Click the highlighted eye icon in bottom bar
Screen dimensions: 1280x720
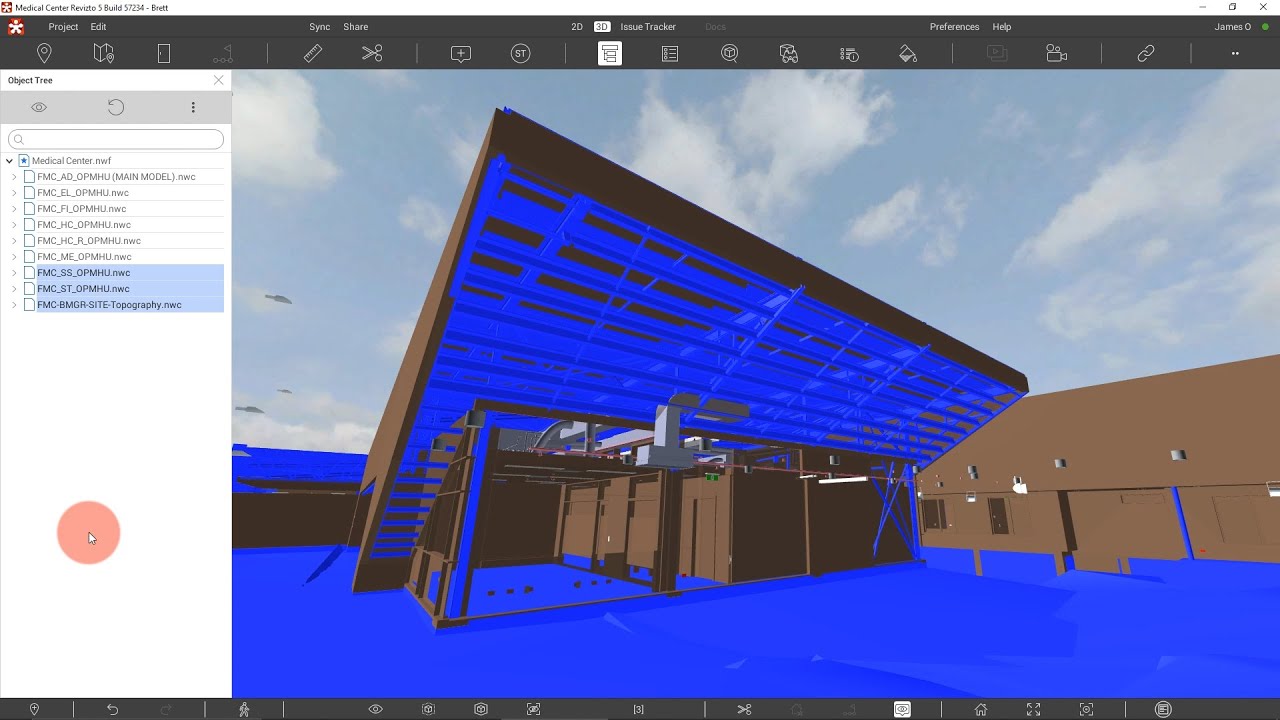click(902, 709)
